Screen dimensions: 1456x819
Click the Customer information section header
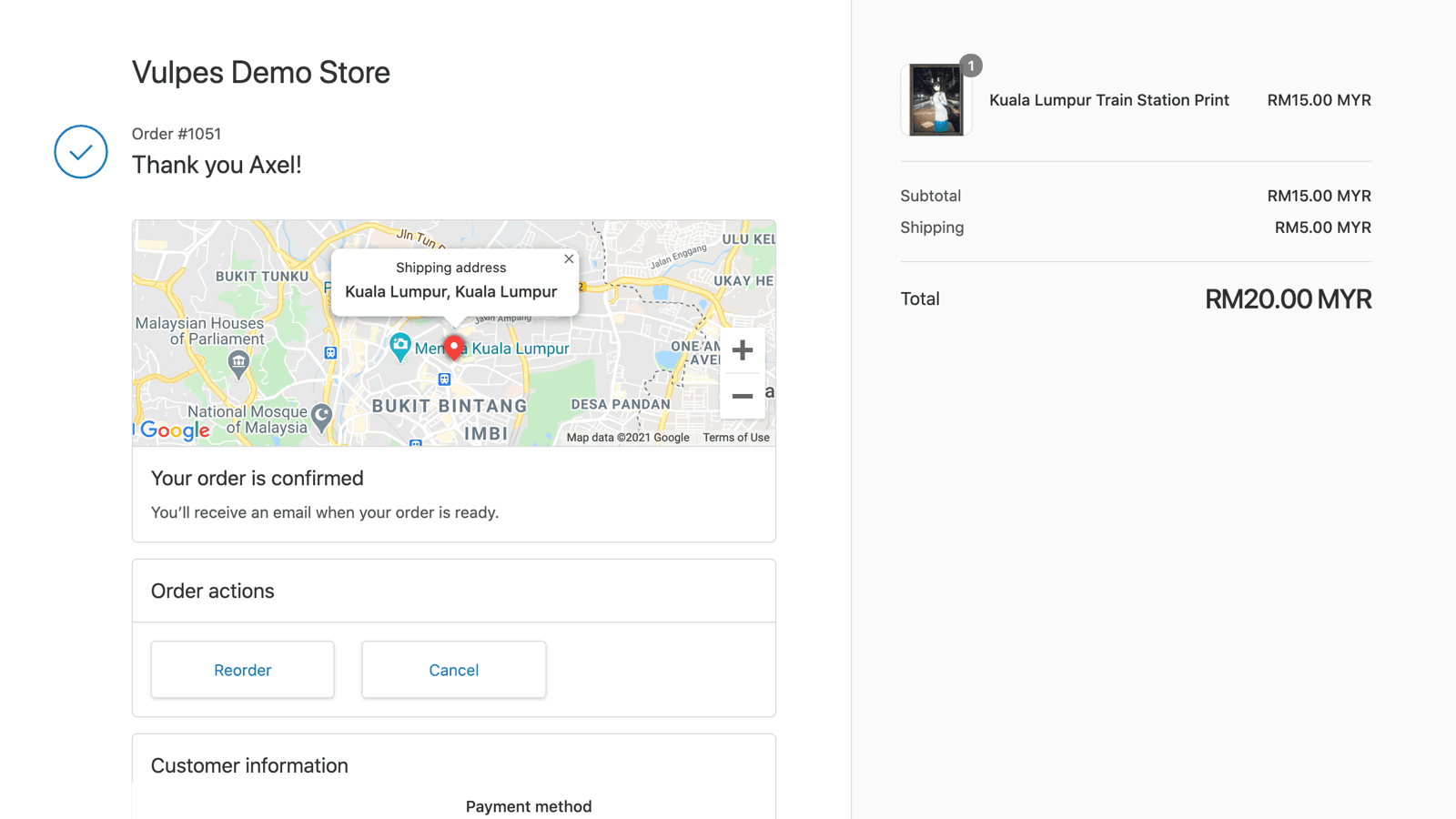click(x=249, y=765)
